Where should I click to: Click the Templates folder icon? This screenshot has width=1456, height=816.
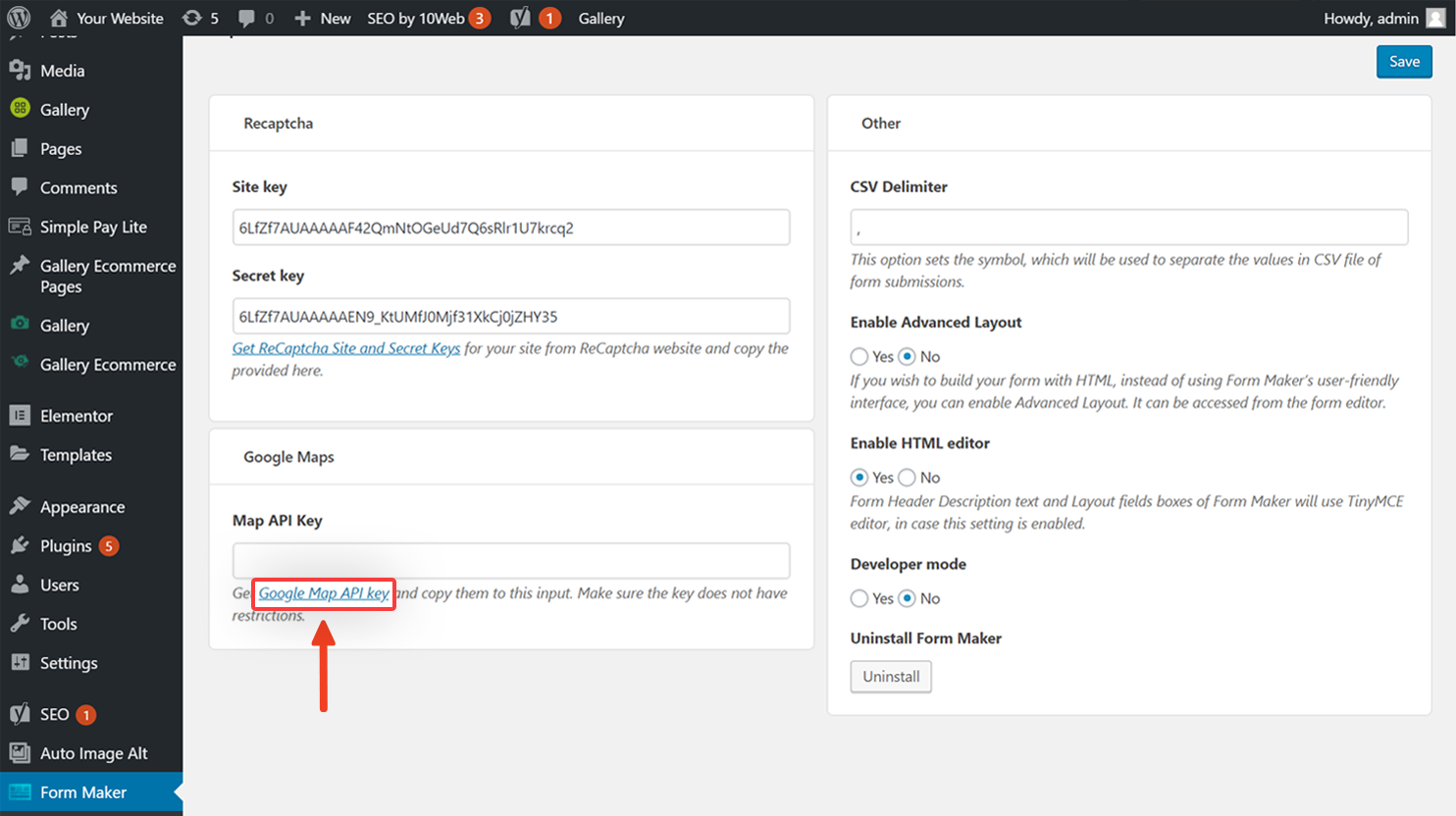20,453
